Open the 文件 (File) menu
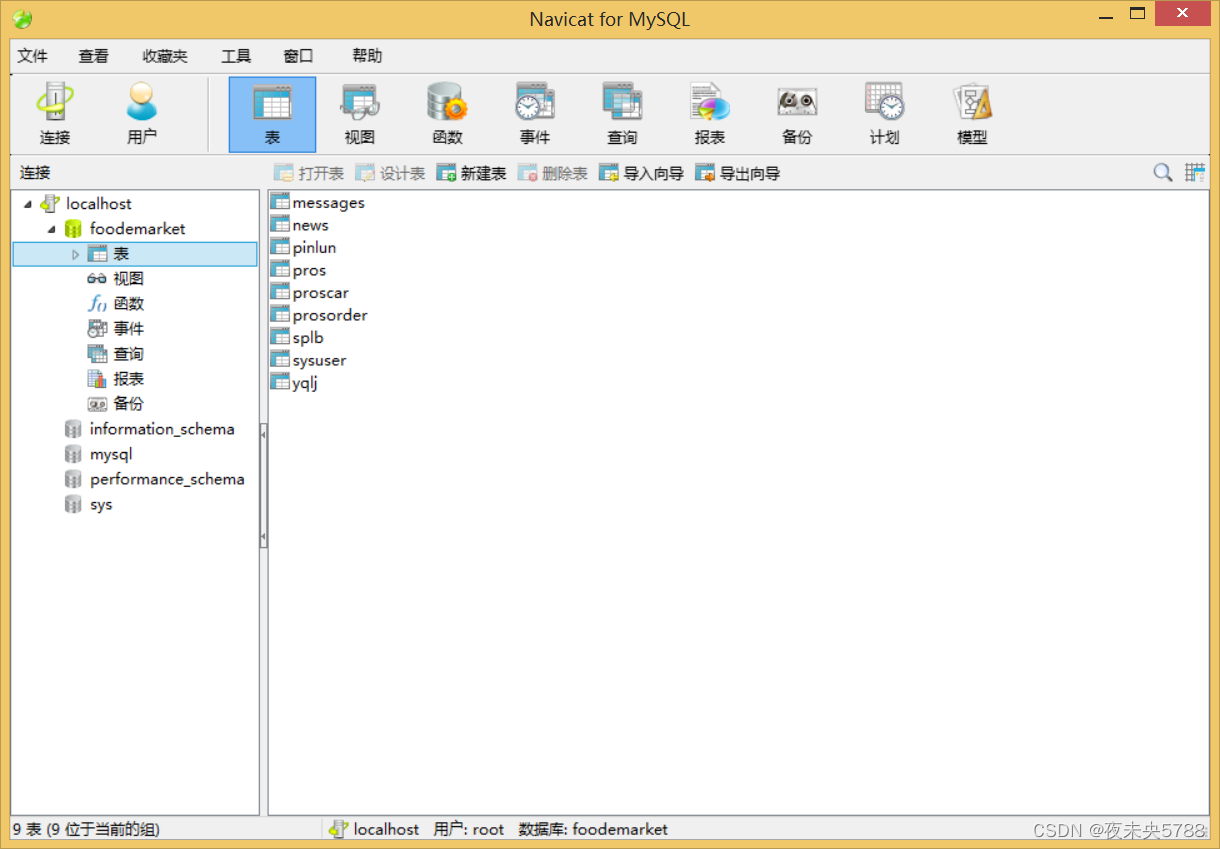This screenshot has width=1220, height=849. (x=33, y=56)
